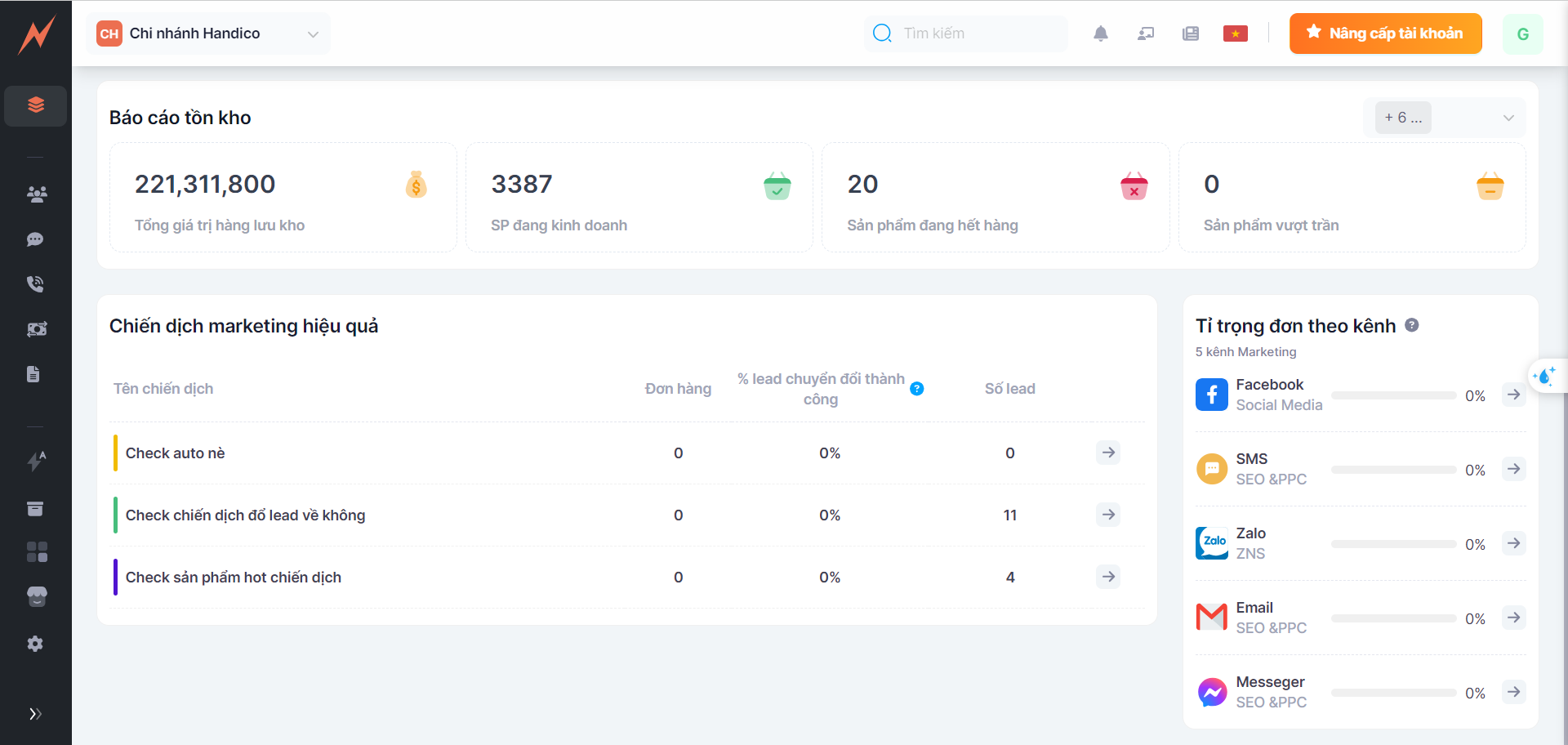
Task: Open the chat bubble icon in sidebar
Action: coord(35,239)
